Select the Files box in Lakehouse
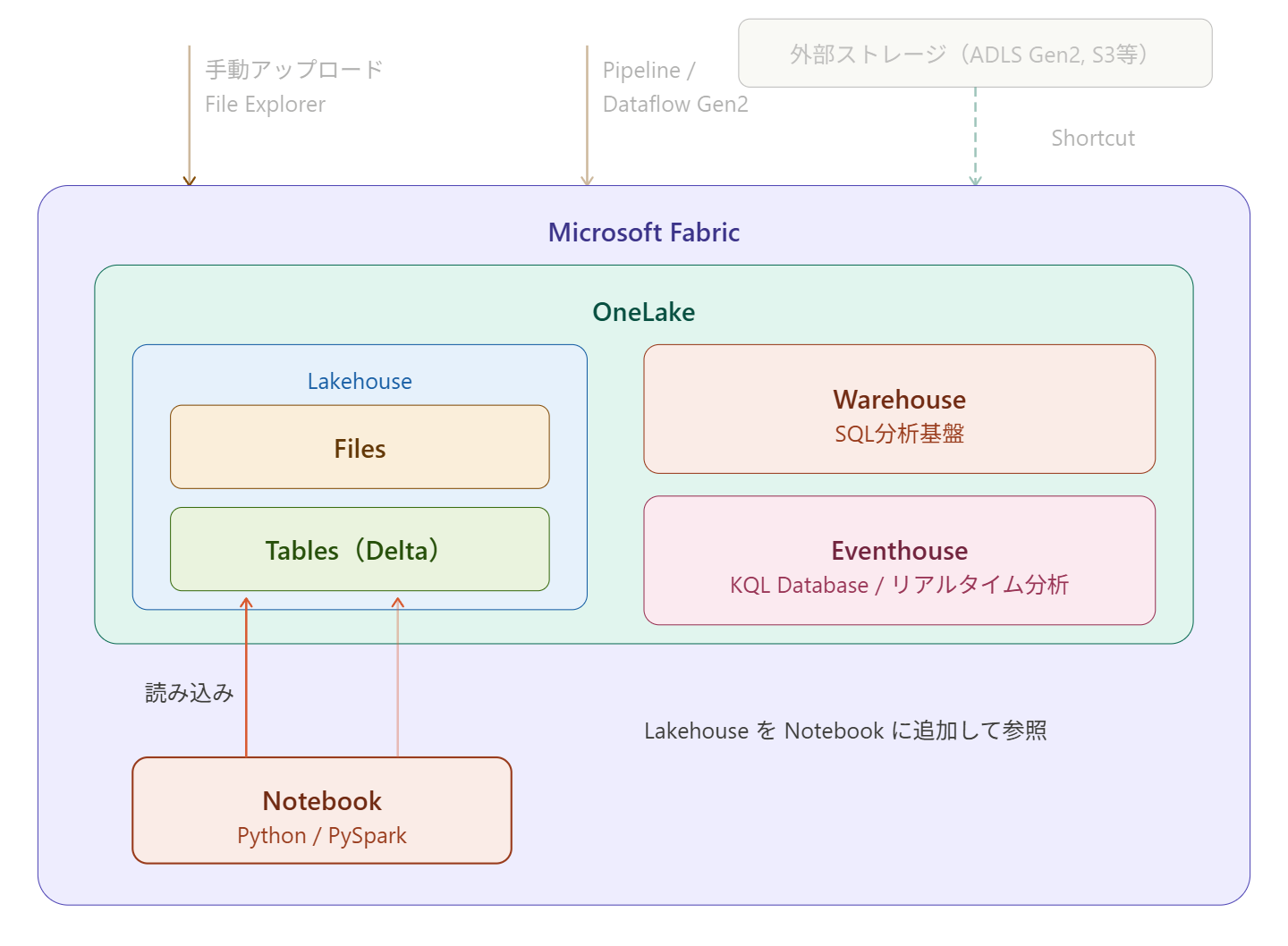1288x946 pixels. (x=360, y=447)
